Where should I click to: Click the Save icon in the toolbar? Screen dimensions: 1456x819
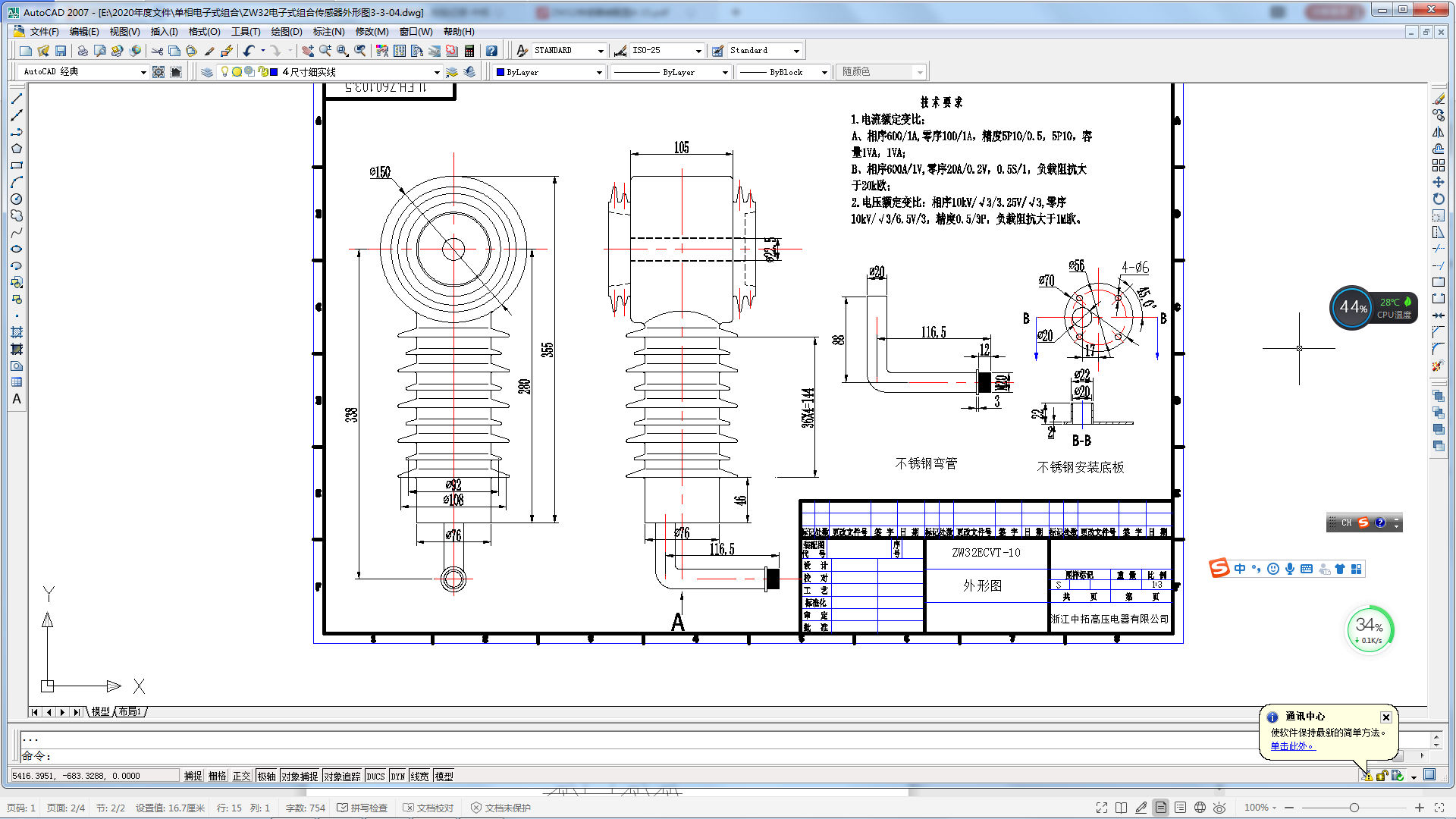pos(61,51)
